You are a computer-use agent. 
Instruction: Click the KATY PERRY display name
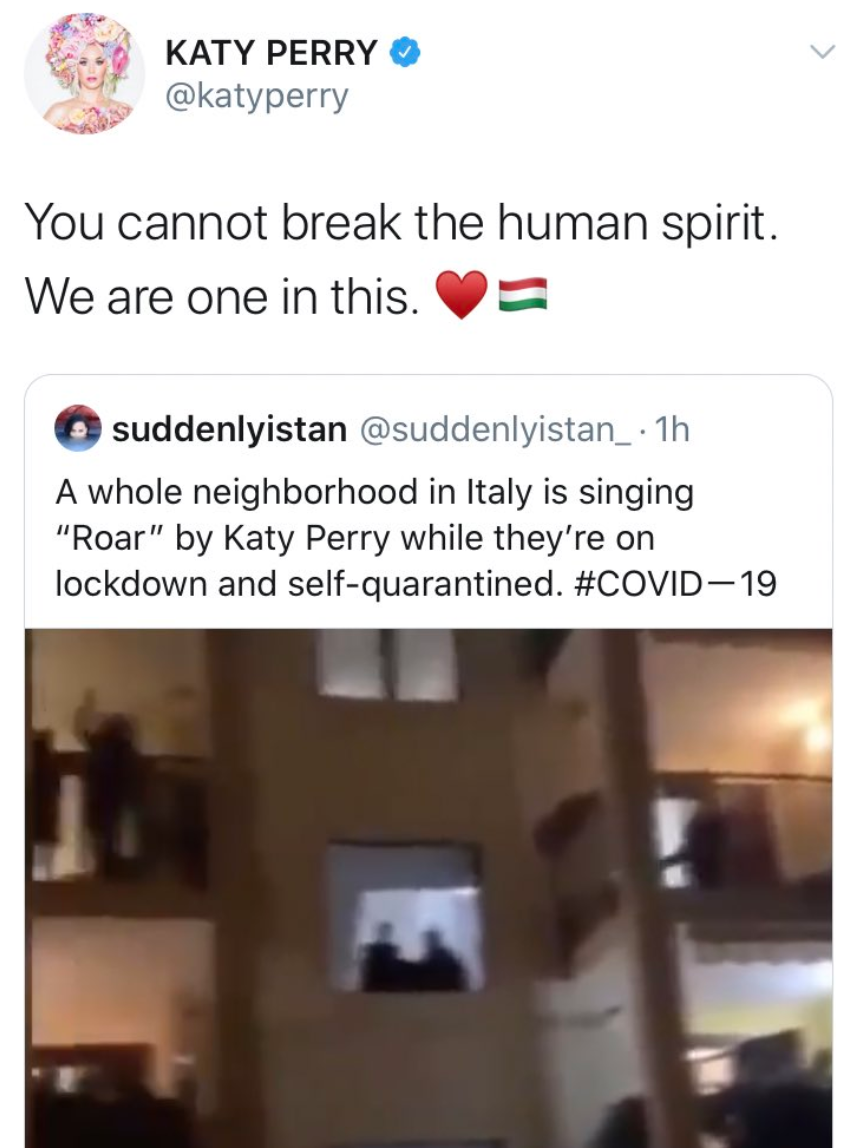point(271,53)
